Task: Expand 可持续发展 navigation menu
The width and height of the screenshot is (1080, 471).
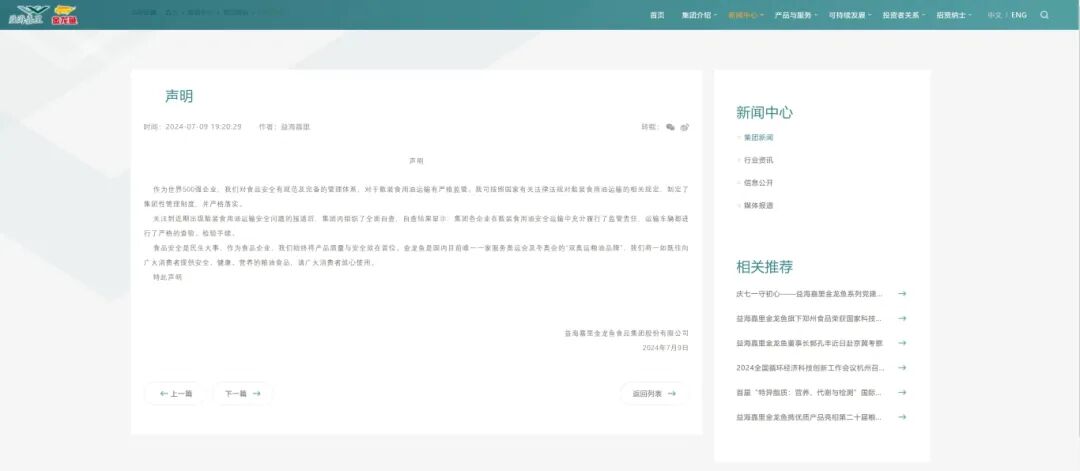Action: pos(849,14)
